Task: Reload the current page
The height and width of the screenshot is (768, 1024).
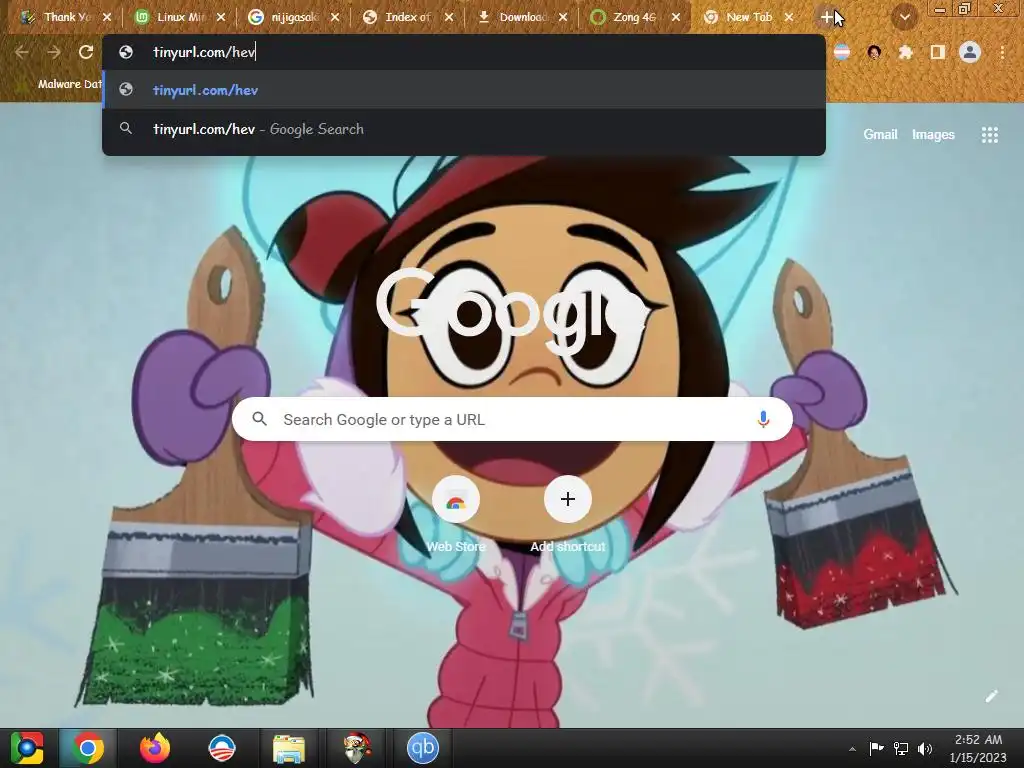Action: click(86, 52)
